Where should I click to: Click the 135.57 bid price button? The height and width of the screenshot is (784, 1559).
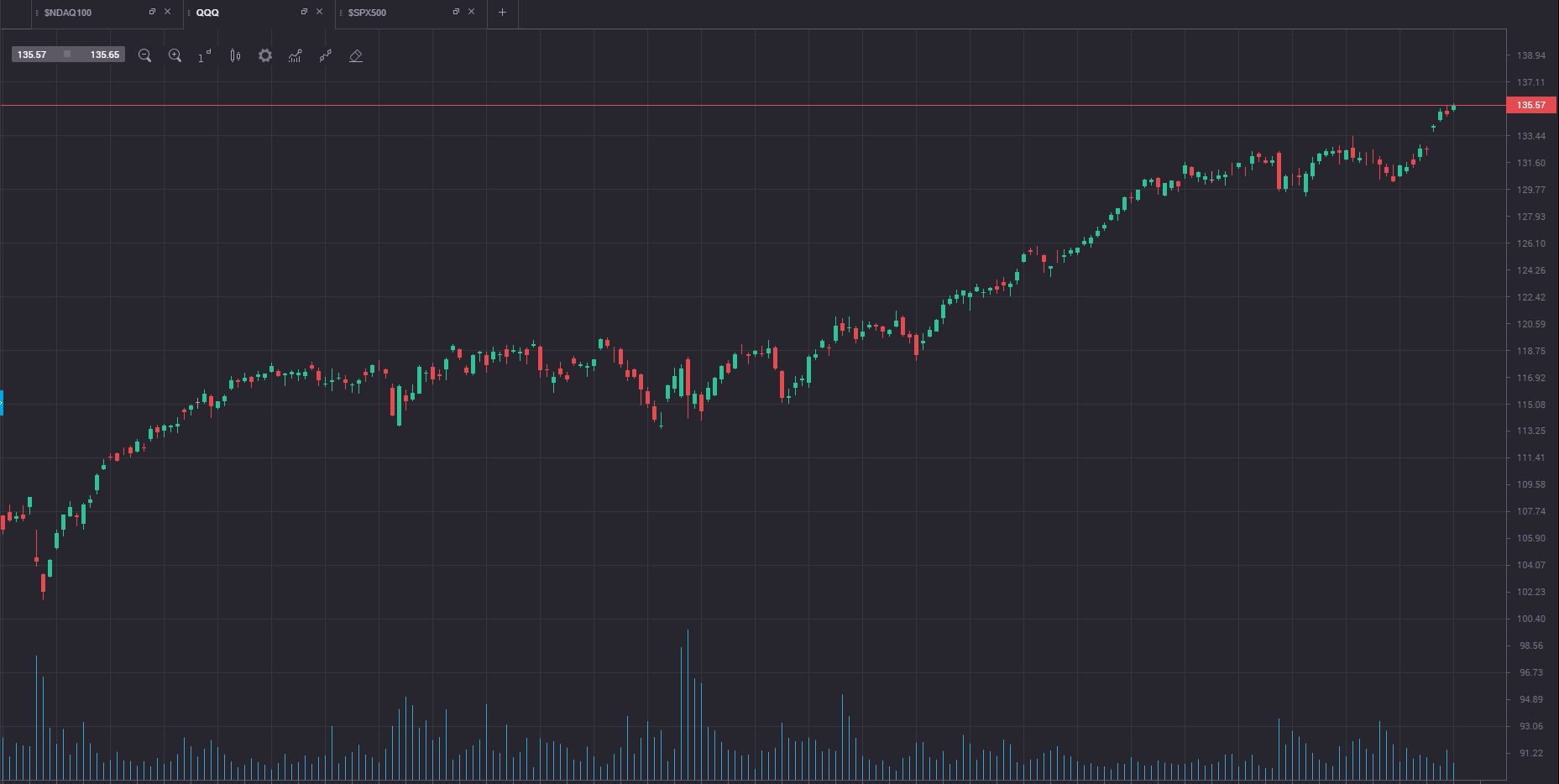[x=32, y=55]
